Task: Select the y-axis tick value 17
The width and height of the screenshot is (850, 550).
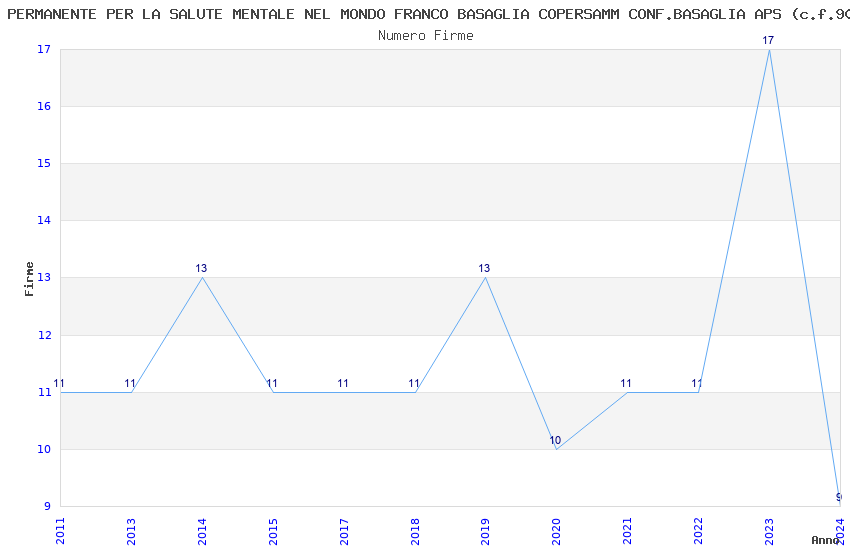Action: 44,49
